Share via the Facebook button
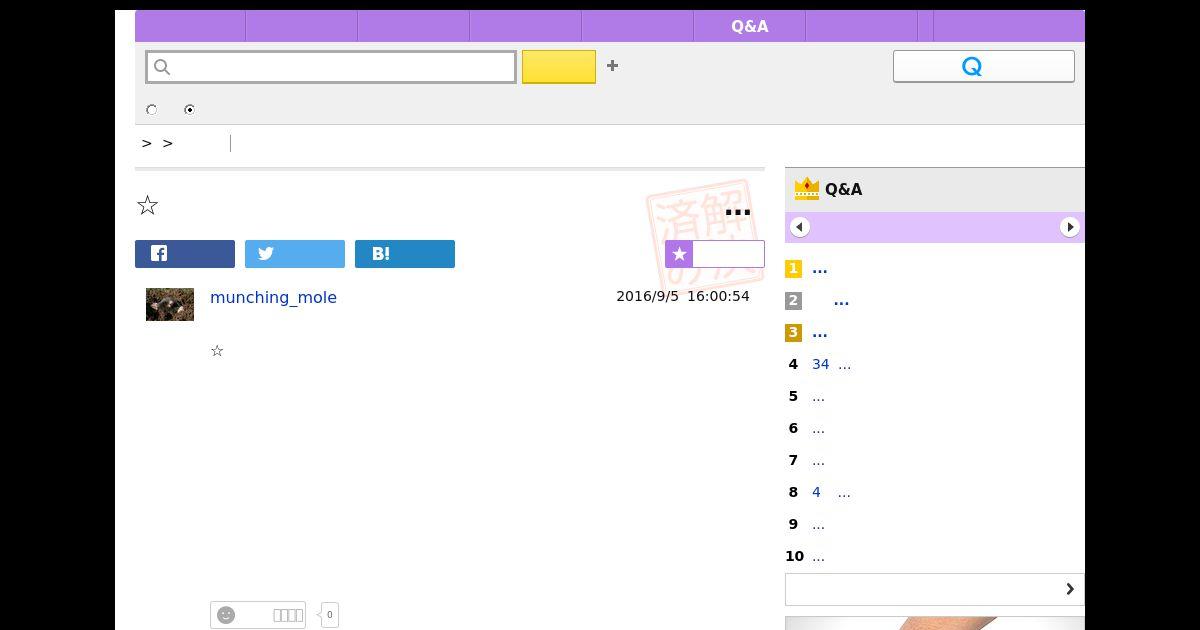Screen dimensions: 1200x630 [185, 254]
